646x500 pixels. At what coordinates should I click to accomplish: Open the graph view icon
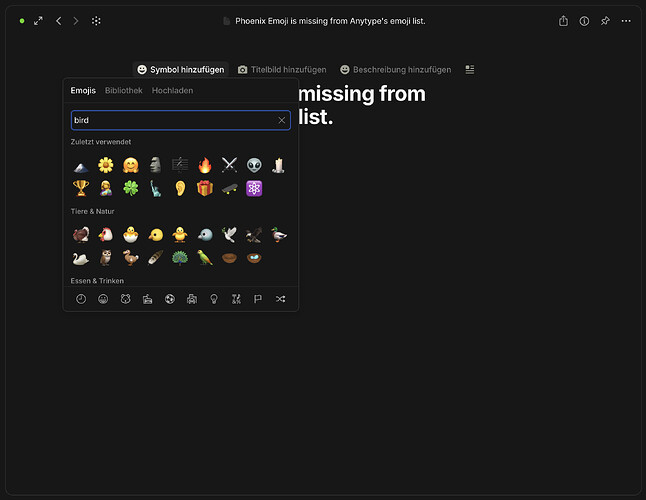96,21
